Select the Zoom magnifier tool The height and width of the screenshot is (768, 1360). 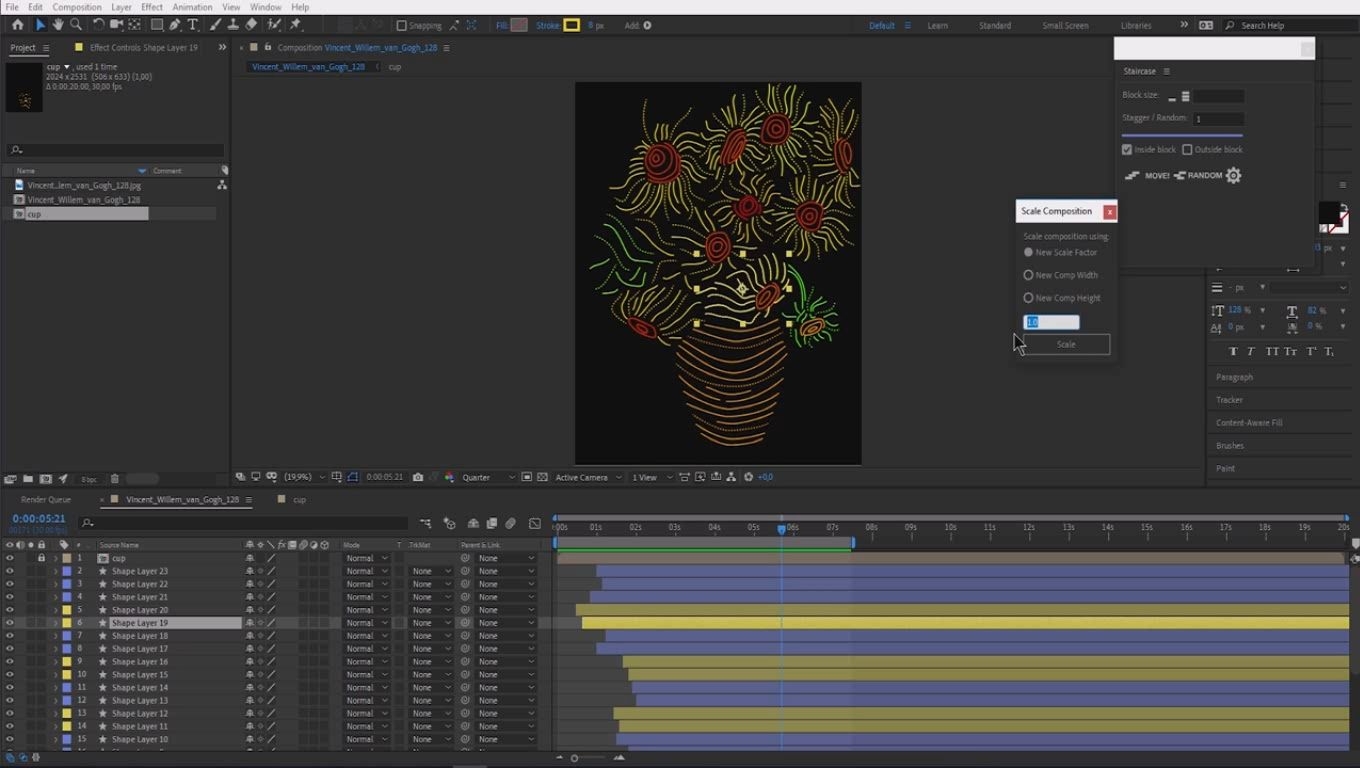[76, 25]
